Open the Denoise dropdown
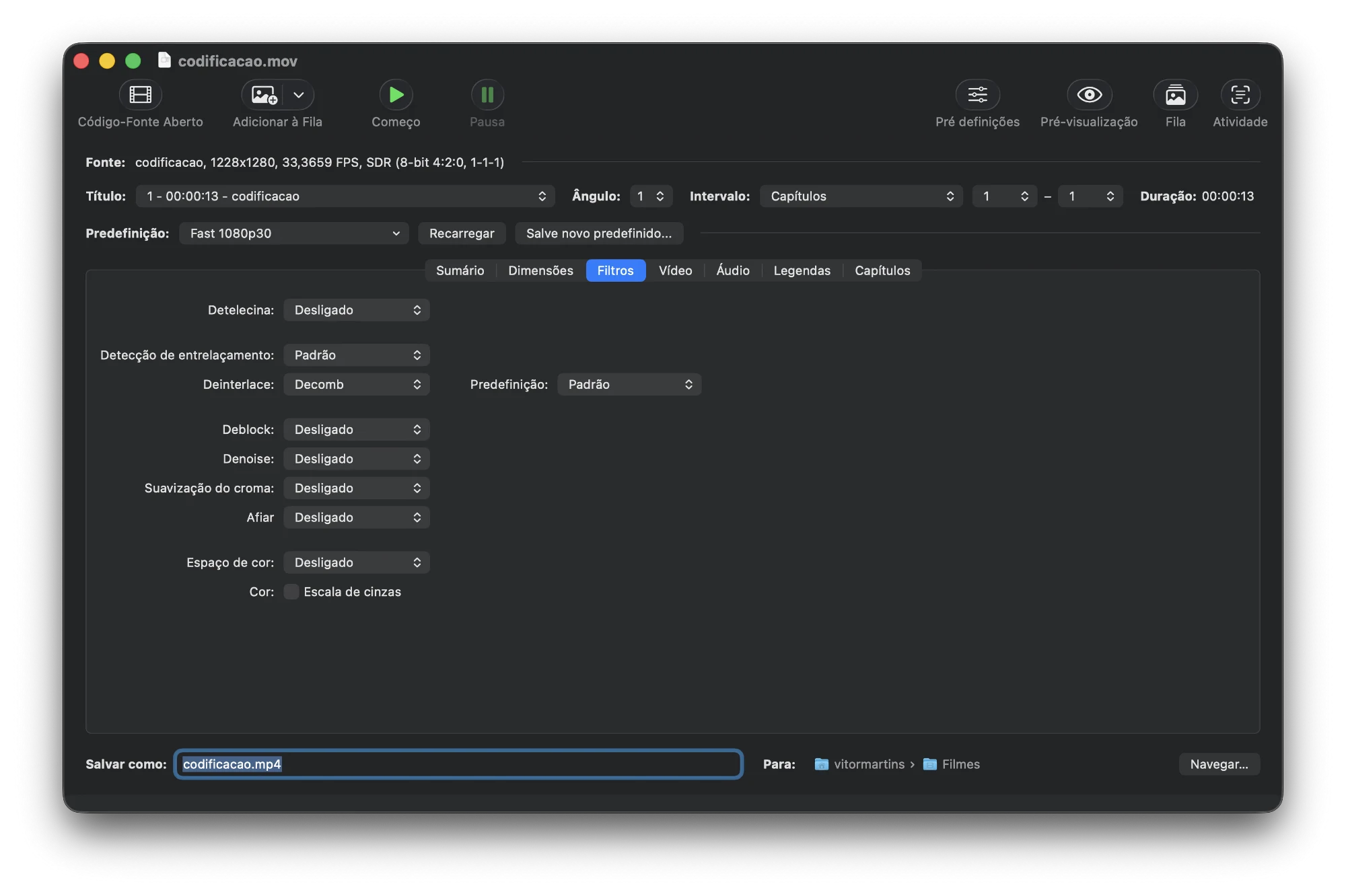 pos(357,459)
